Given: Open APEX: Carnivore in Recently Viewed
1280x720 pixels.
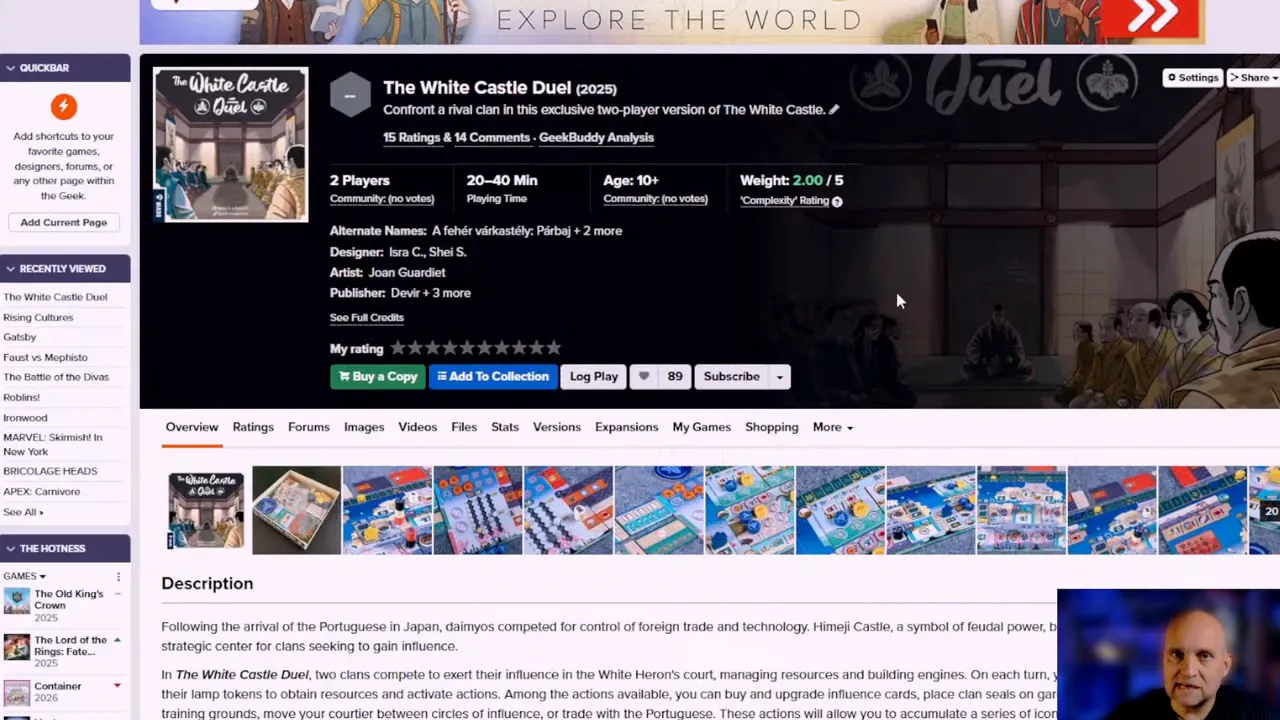Looking at the screenshot, I should pos(42,492).
